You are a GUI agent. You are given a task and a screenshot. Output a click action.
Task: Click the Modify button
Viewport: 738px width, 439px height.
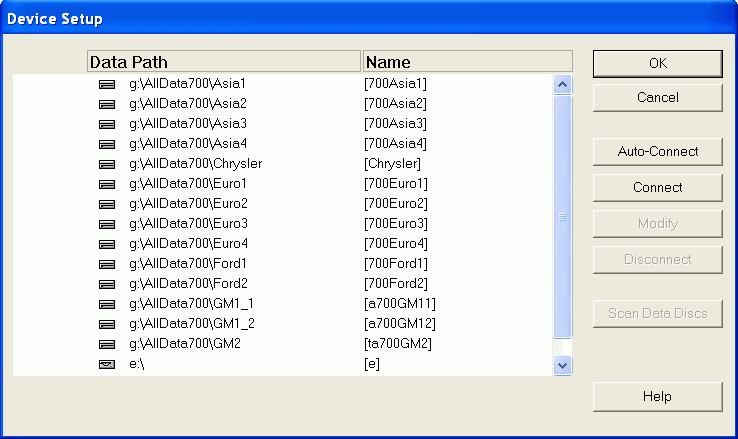(x=658, y=223)
